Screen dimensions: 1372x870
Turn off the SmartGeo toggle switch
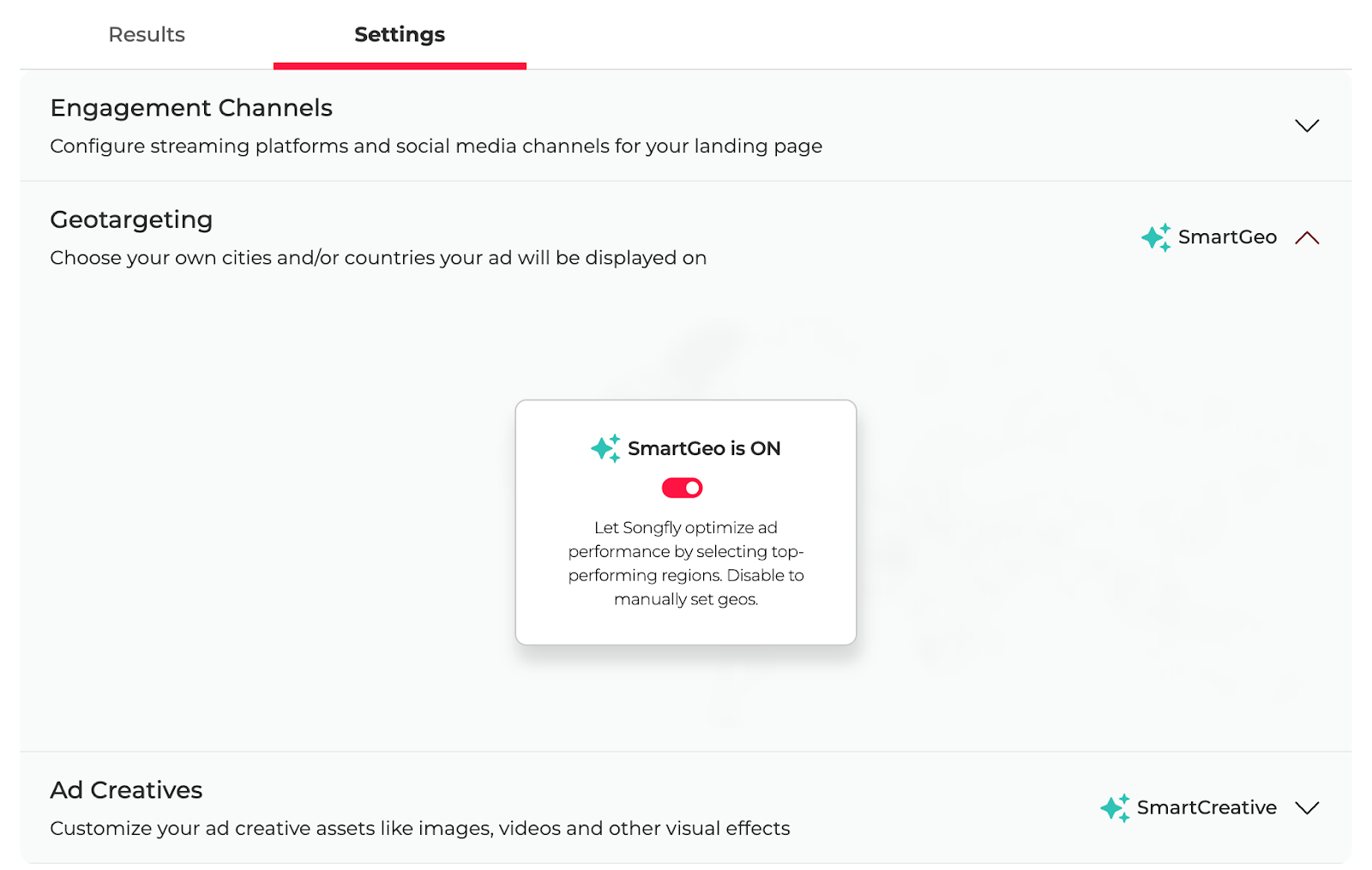pos(682,488)
